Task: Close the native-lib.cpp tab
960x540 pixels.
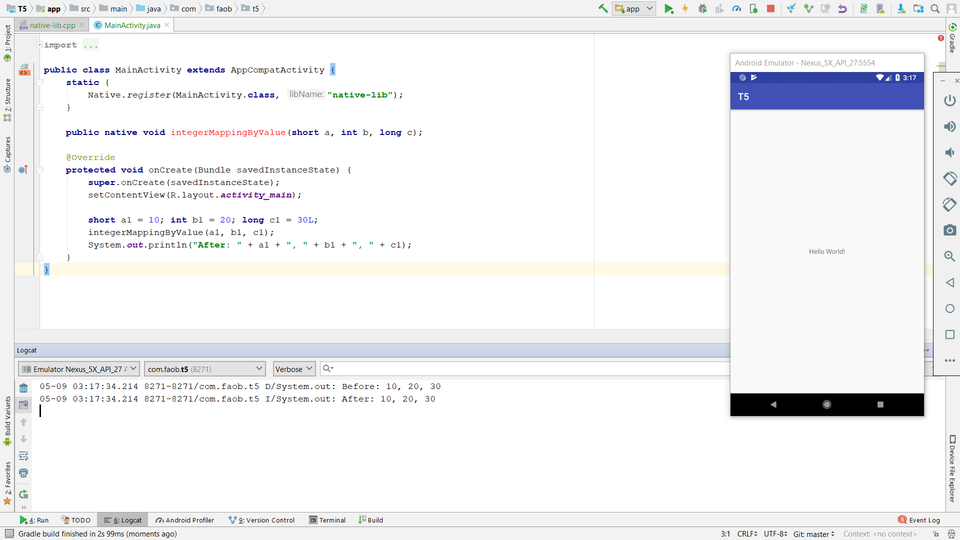Action: pyautogui.click(x=81, y=25)
